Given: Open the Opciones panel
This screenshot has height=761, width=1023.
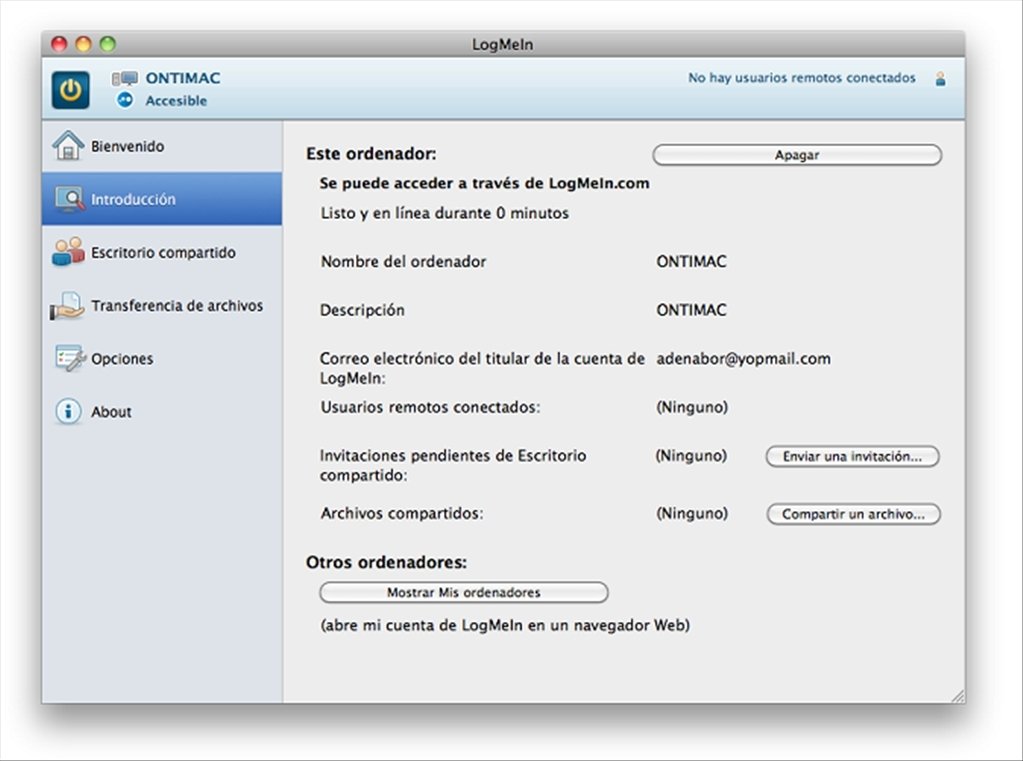Looking at the screenshot, I should (162, 359).
